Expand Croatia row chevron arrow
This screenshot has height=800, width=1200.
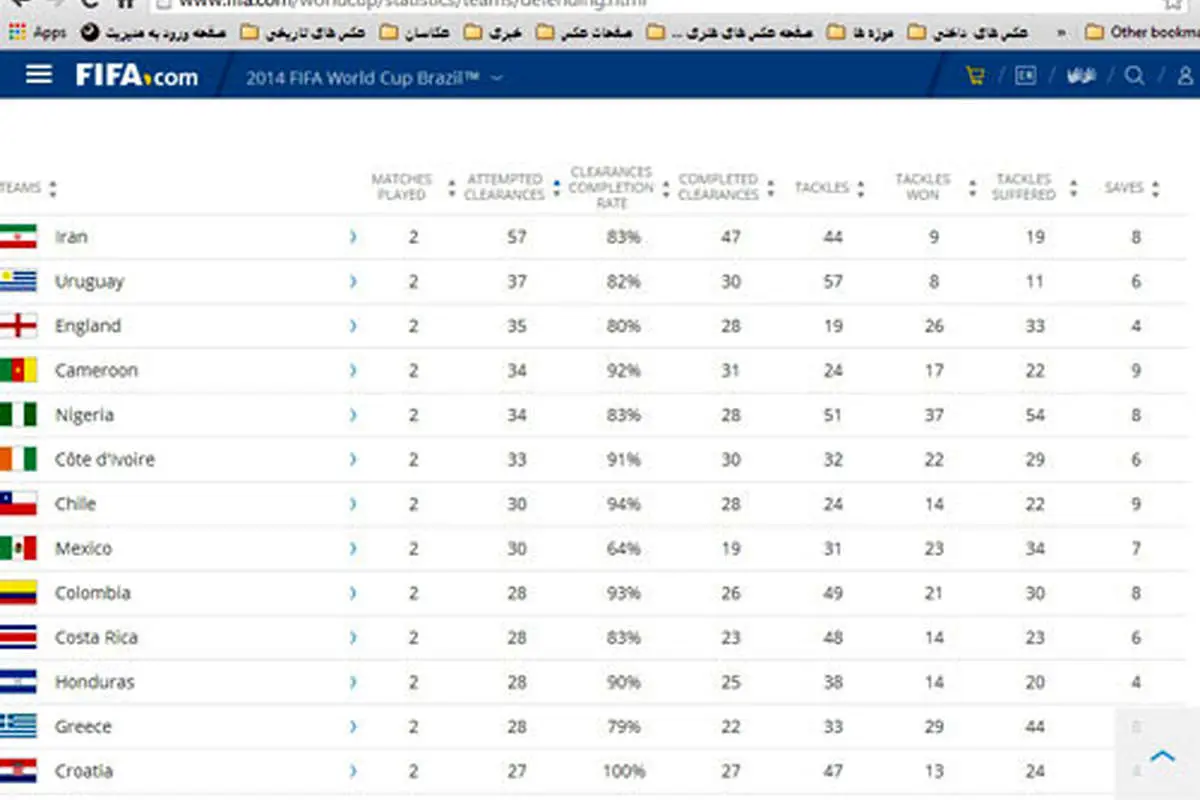click(x=352, y=771)
